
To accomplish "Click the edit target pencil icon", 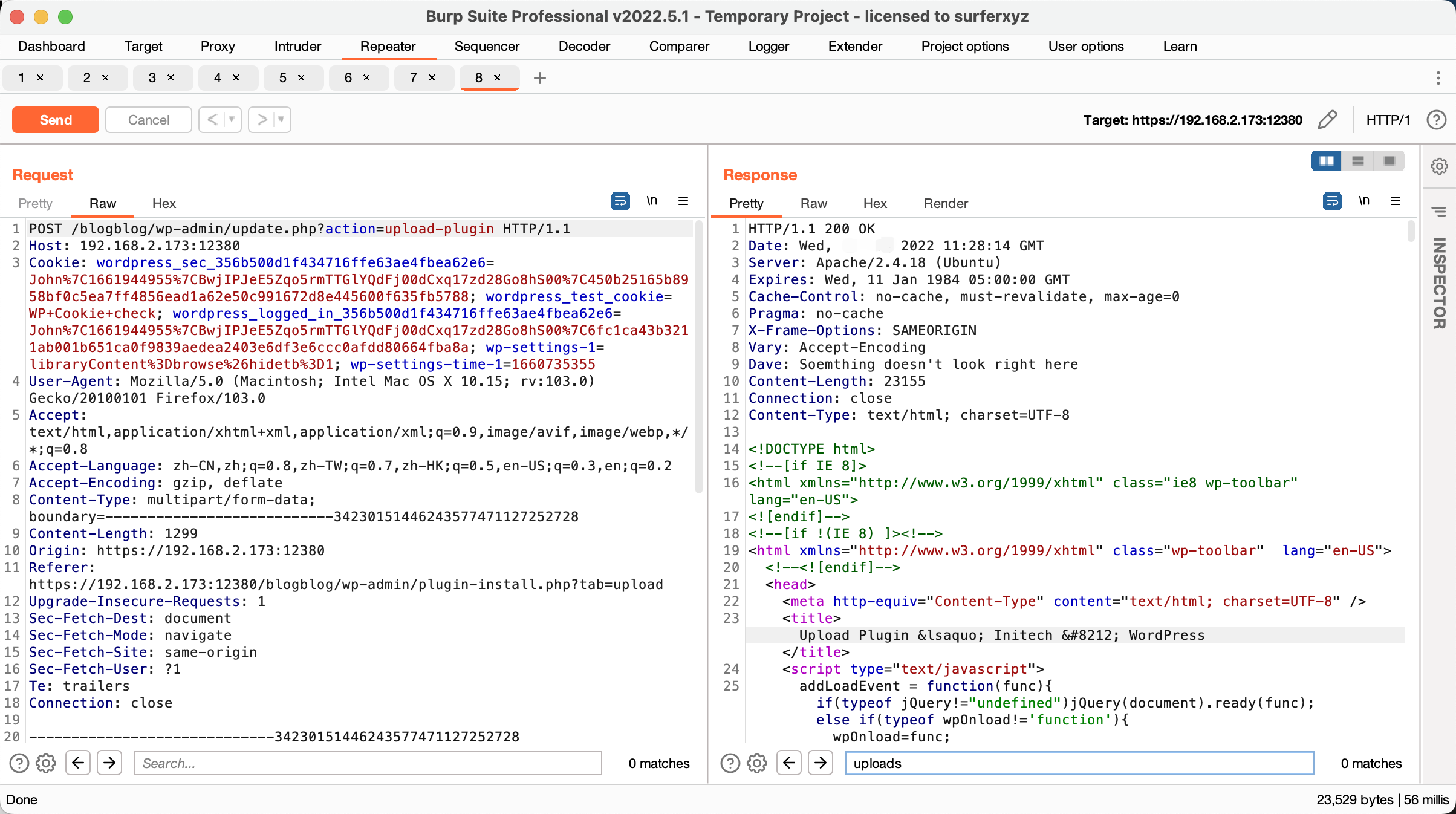I will click(x=1327, y=120).
